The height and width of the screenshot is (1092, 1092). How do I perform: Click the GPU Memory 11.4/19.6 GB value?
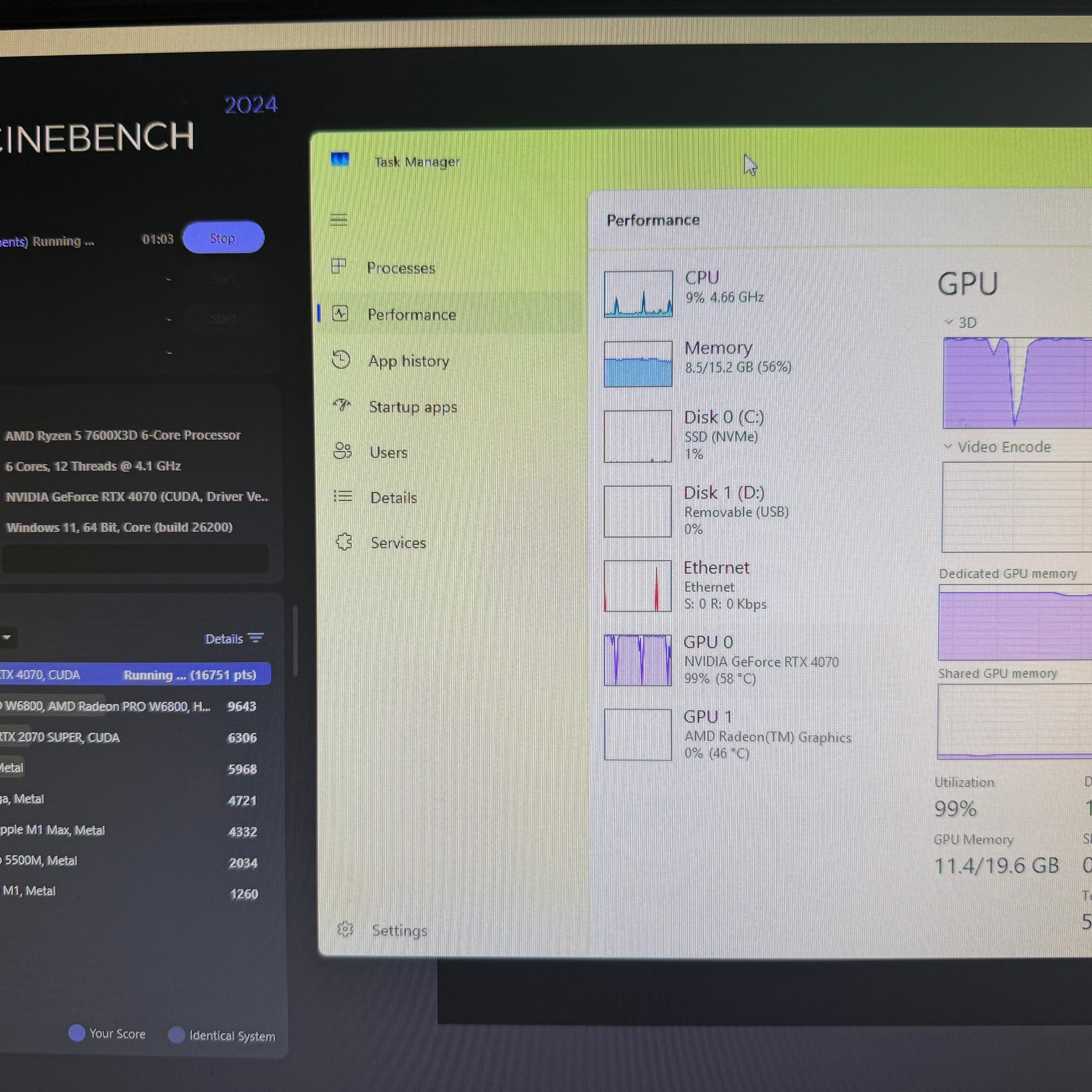(996, 865)
